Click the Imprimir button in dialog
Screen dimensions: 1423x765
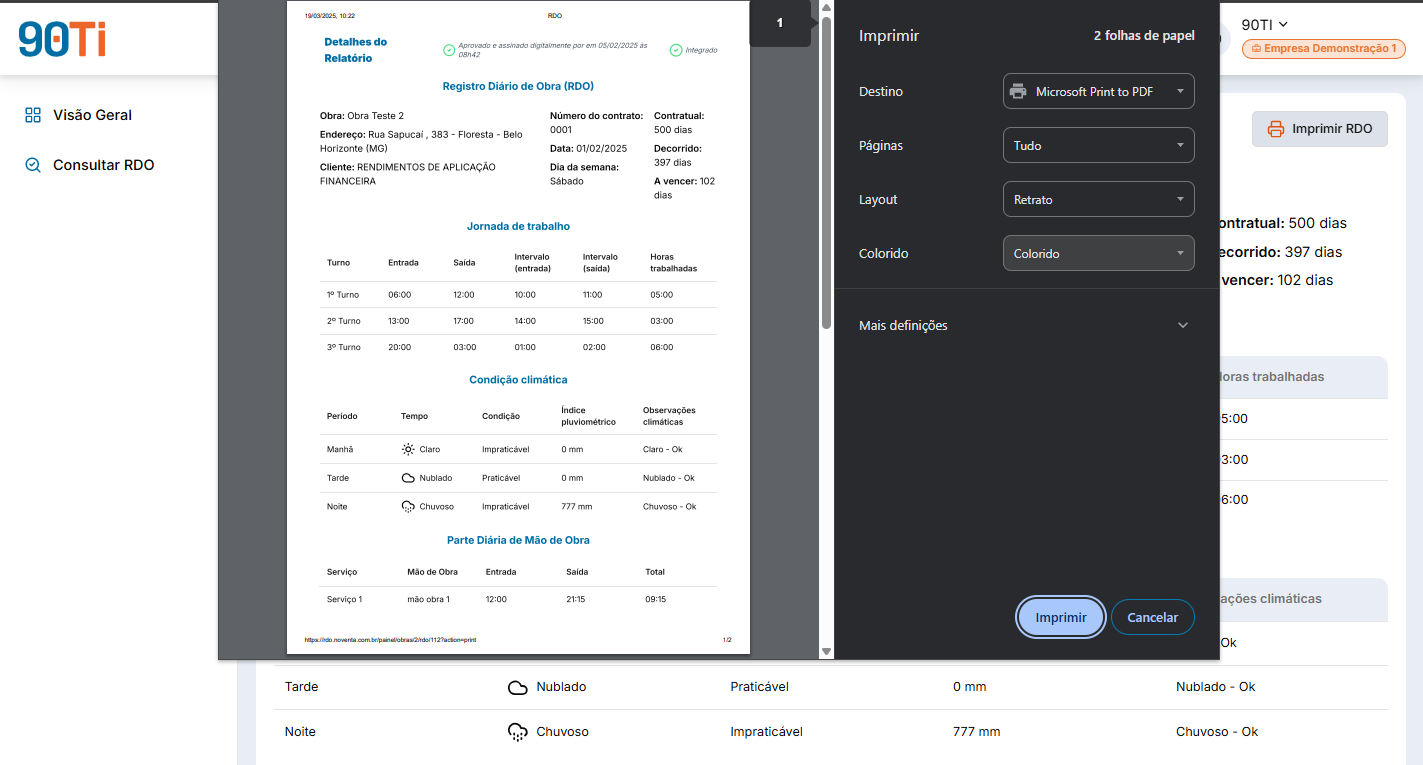1061,618
